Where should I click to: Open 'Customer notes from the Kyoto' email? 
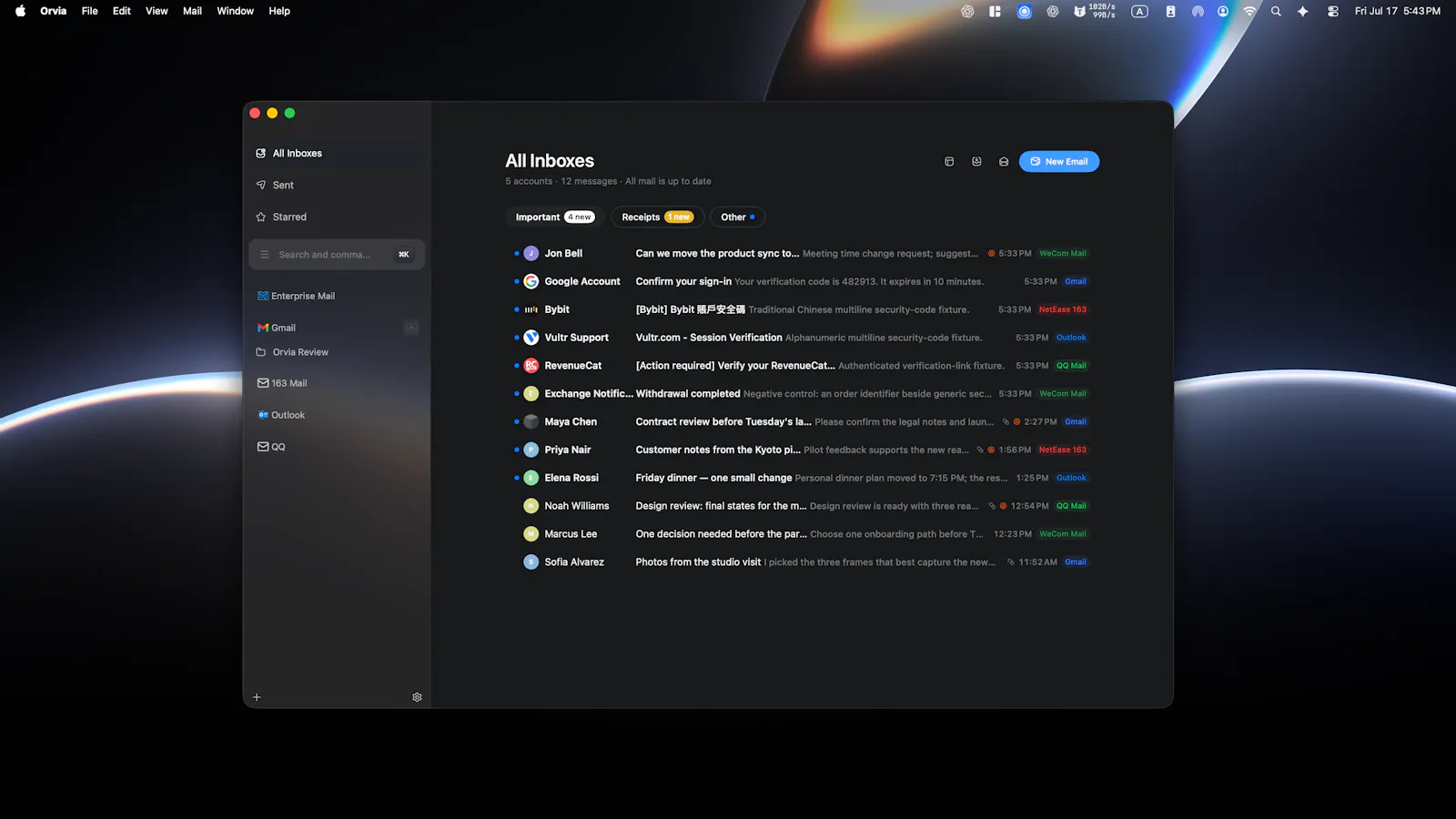click(718, 450)
